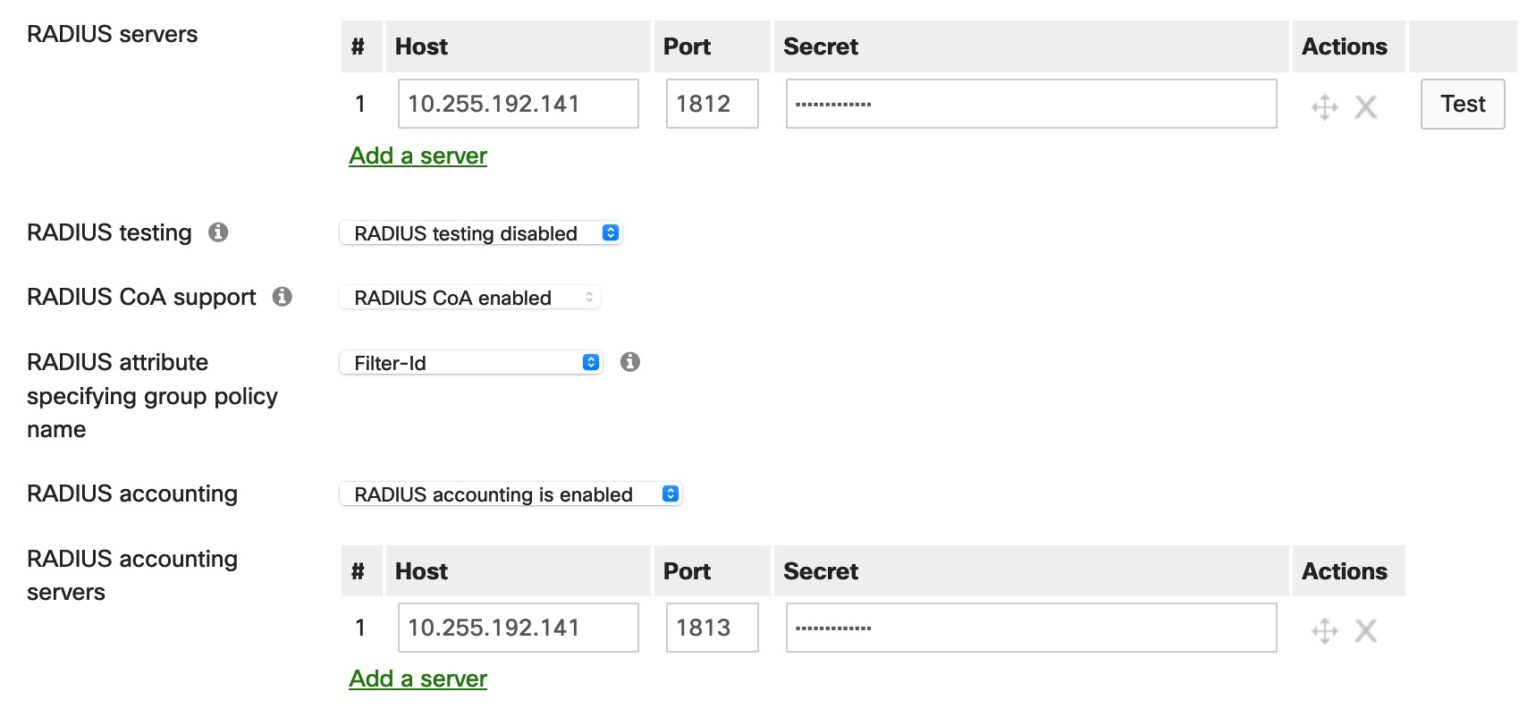This screenshot has width=1536, height=717.
Task: Click the move handle for accounting server 1
Action: tap(1324, 631)
